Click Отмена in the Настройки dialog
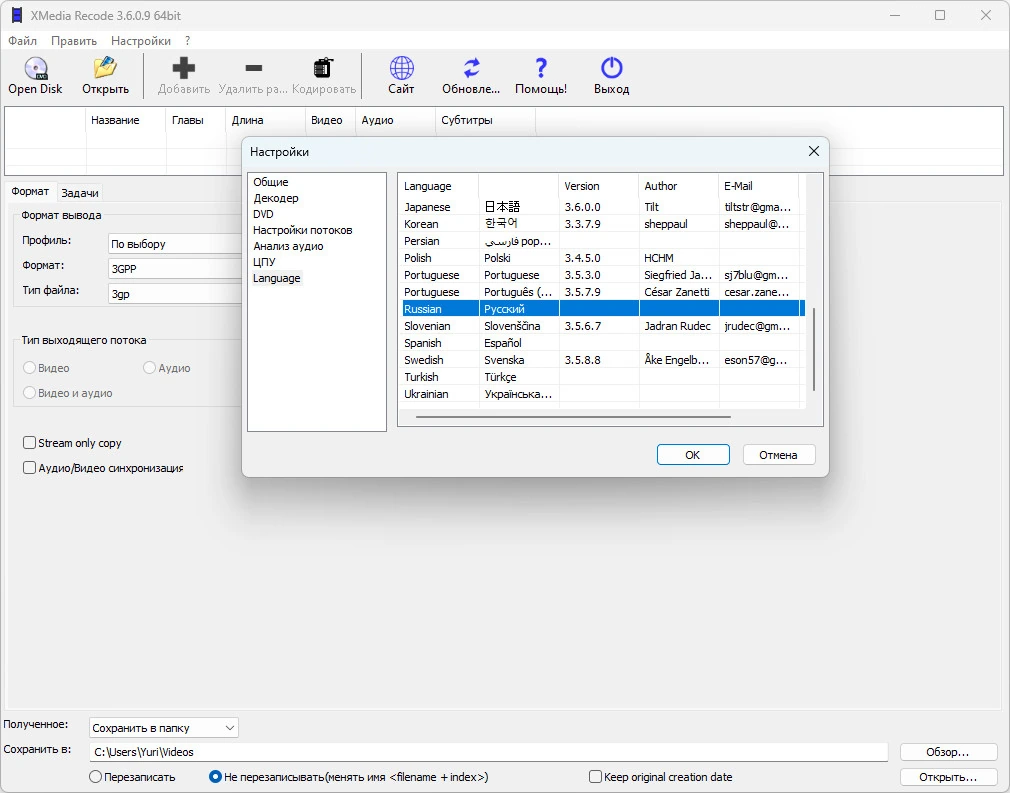 (x=778, y=455)
